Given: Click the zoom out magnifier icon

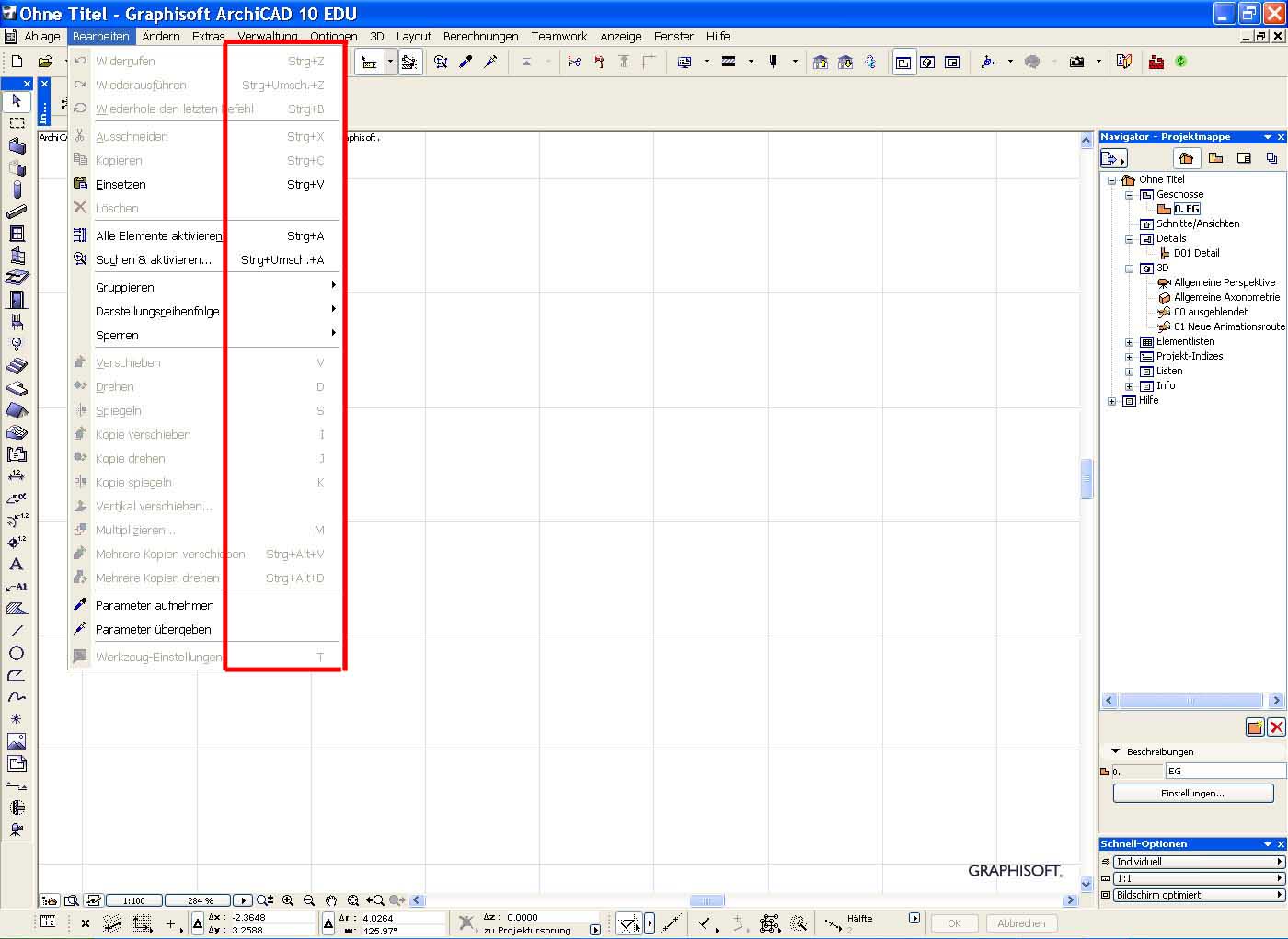Looking at the screenshot, I should click(309, 900).
